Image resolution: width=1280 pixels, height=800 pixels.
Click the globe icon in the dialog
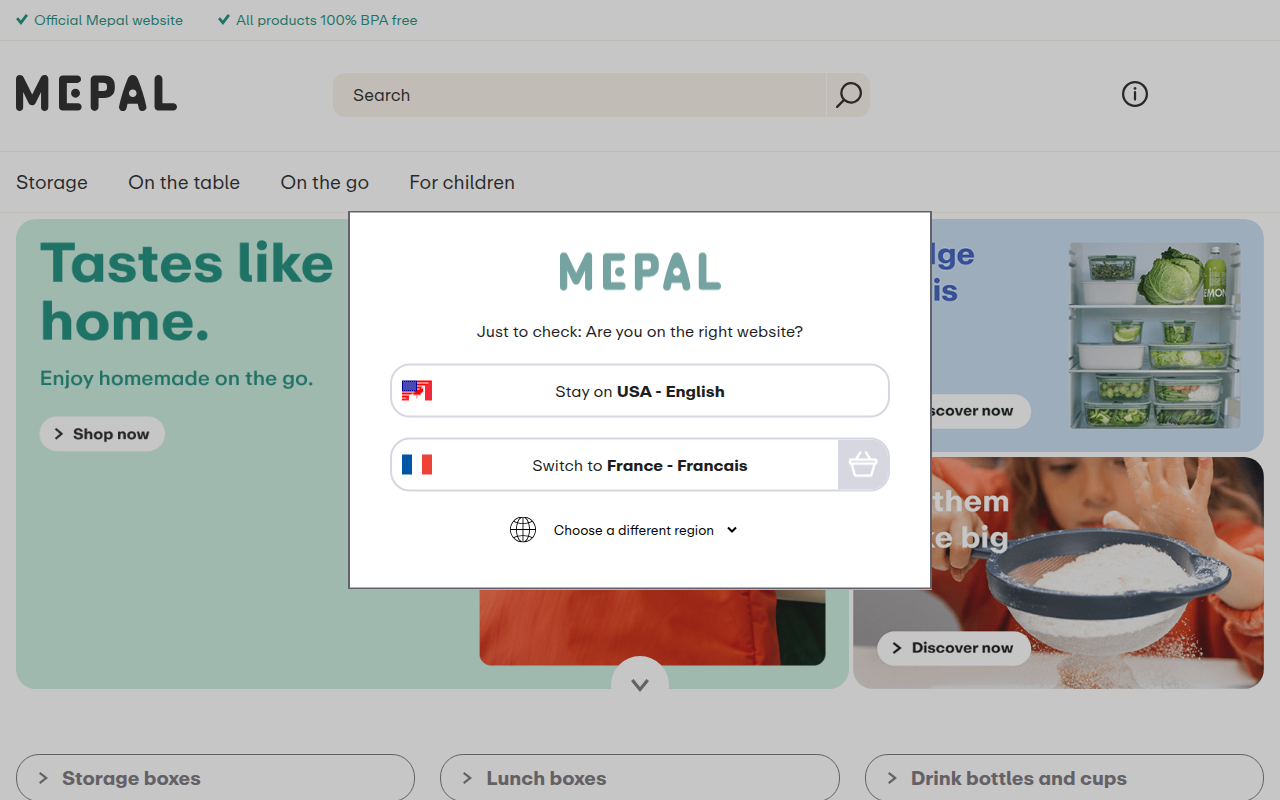(x=523, y=530)
